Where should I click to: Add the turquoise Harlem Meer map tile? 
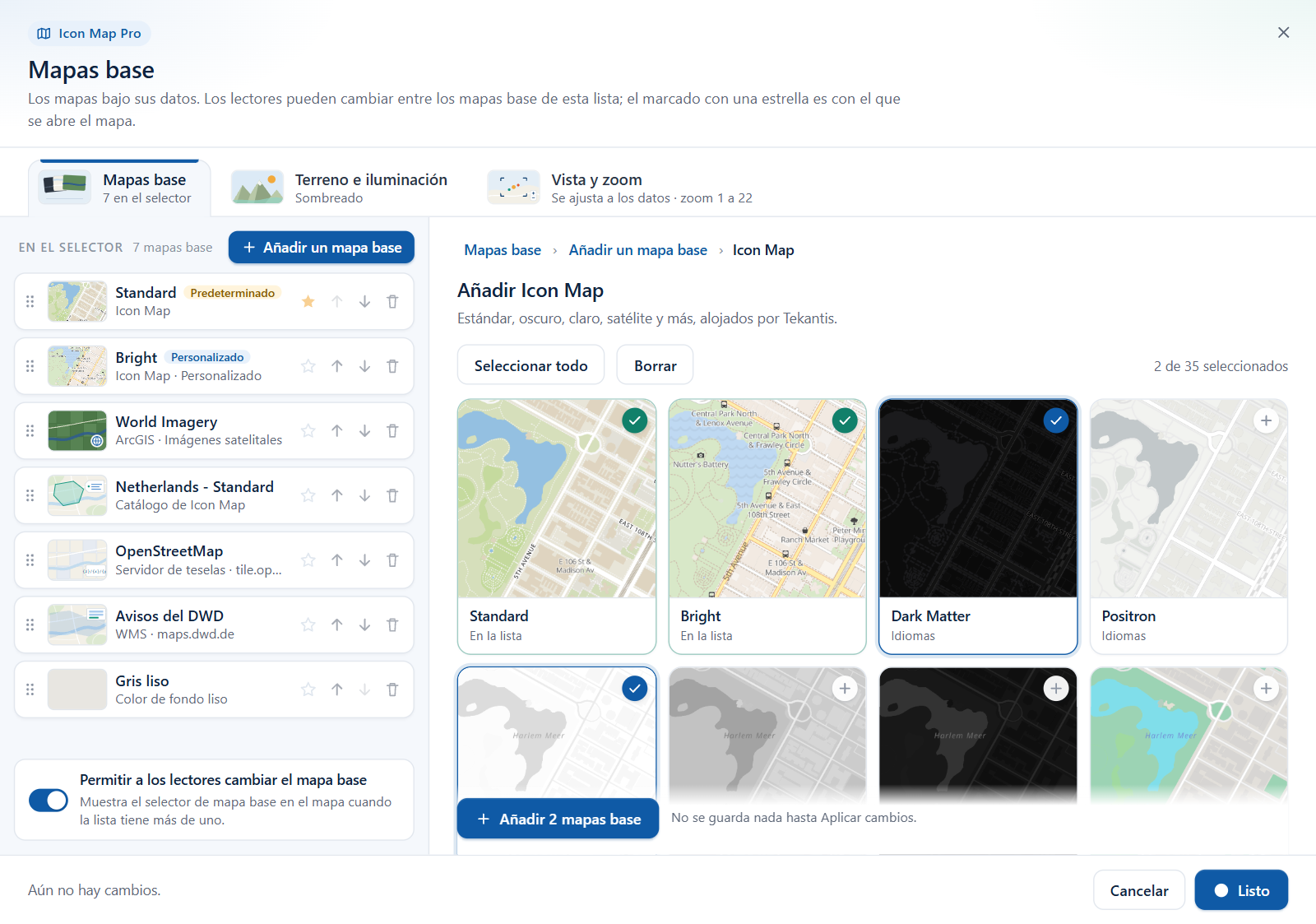pos(1266,689)
